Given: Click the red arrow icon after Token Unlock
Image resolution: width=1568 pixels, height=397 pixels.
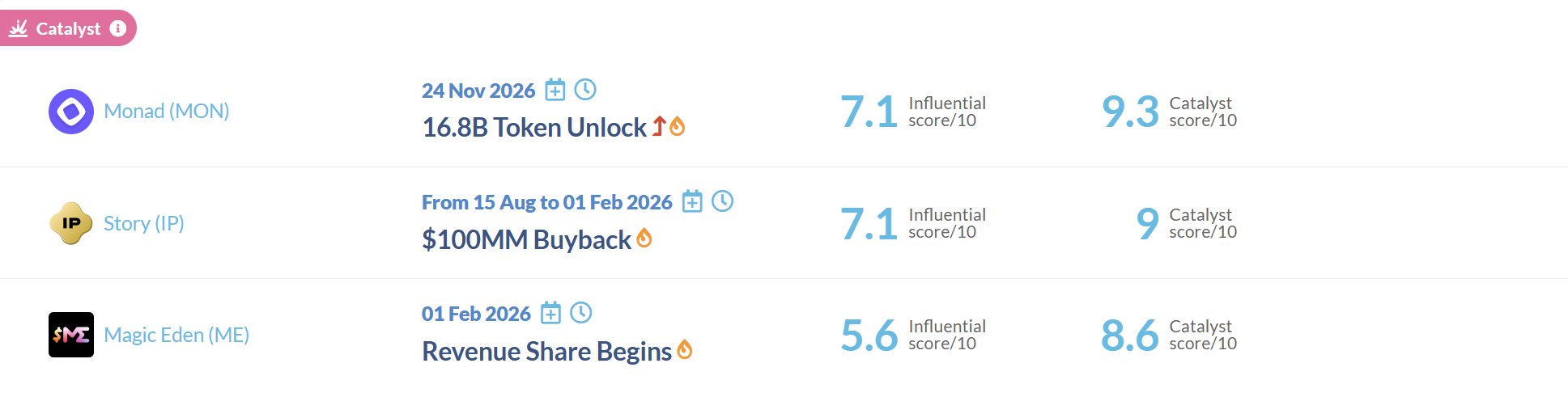Looking at the screenshot, I should pyautogui.click(x=659, y=126).
